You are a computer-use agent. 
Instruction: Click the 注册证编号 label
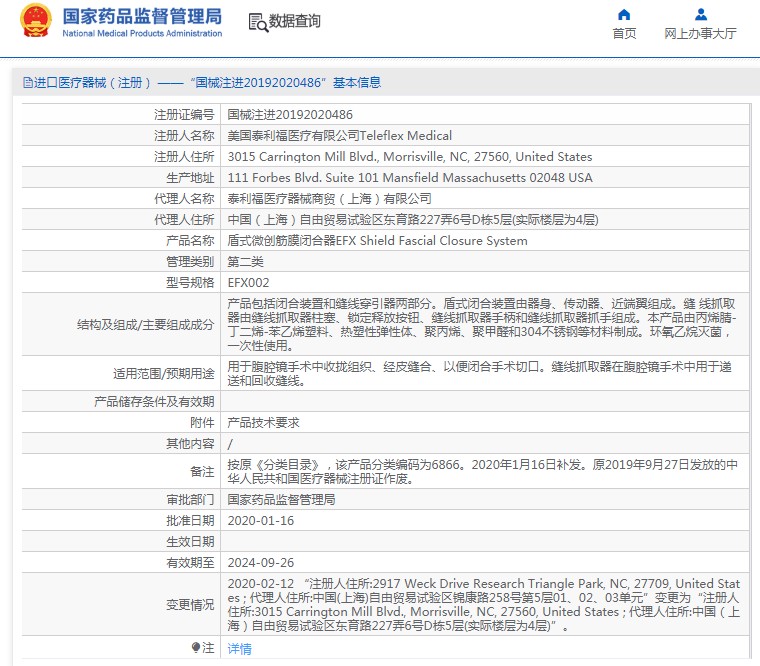pos(184,115)
